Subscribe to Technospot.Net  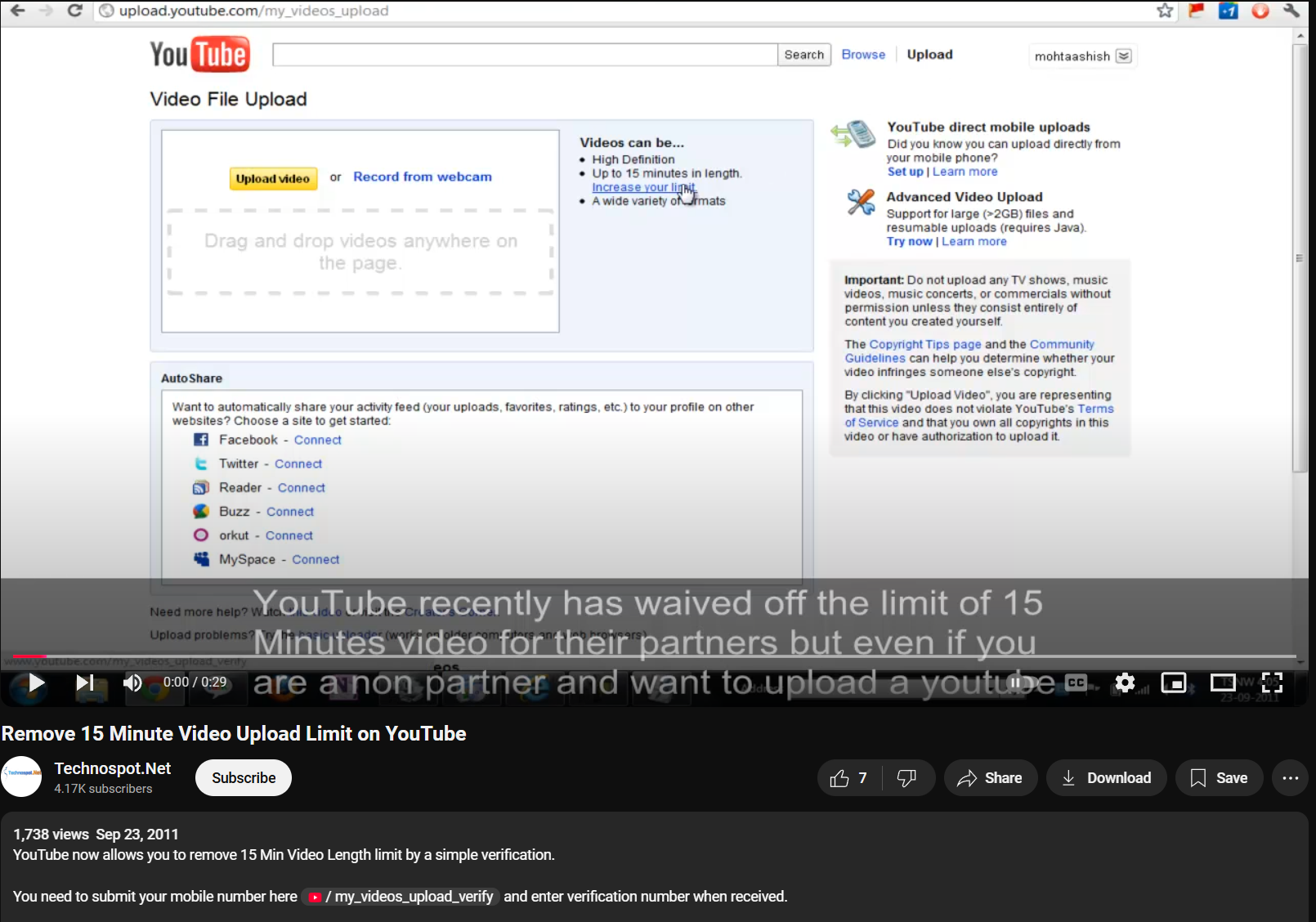coord(244,778)
